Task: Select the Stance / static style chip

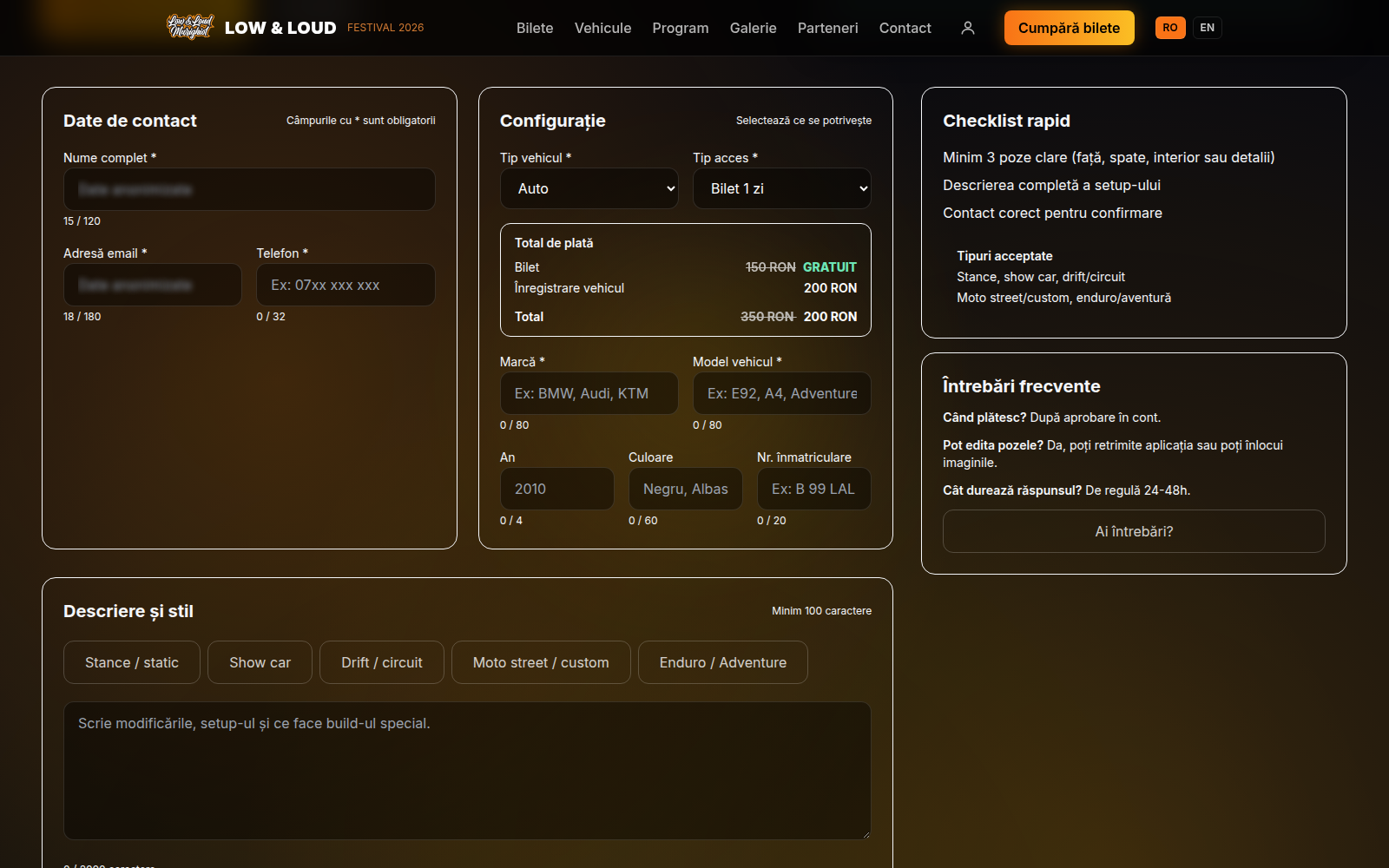Action: tap(132, 662)
